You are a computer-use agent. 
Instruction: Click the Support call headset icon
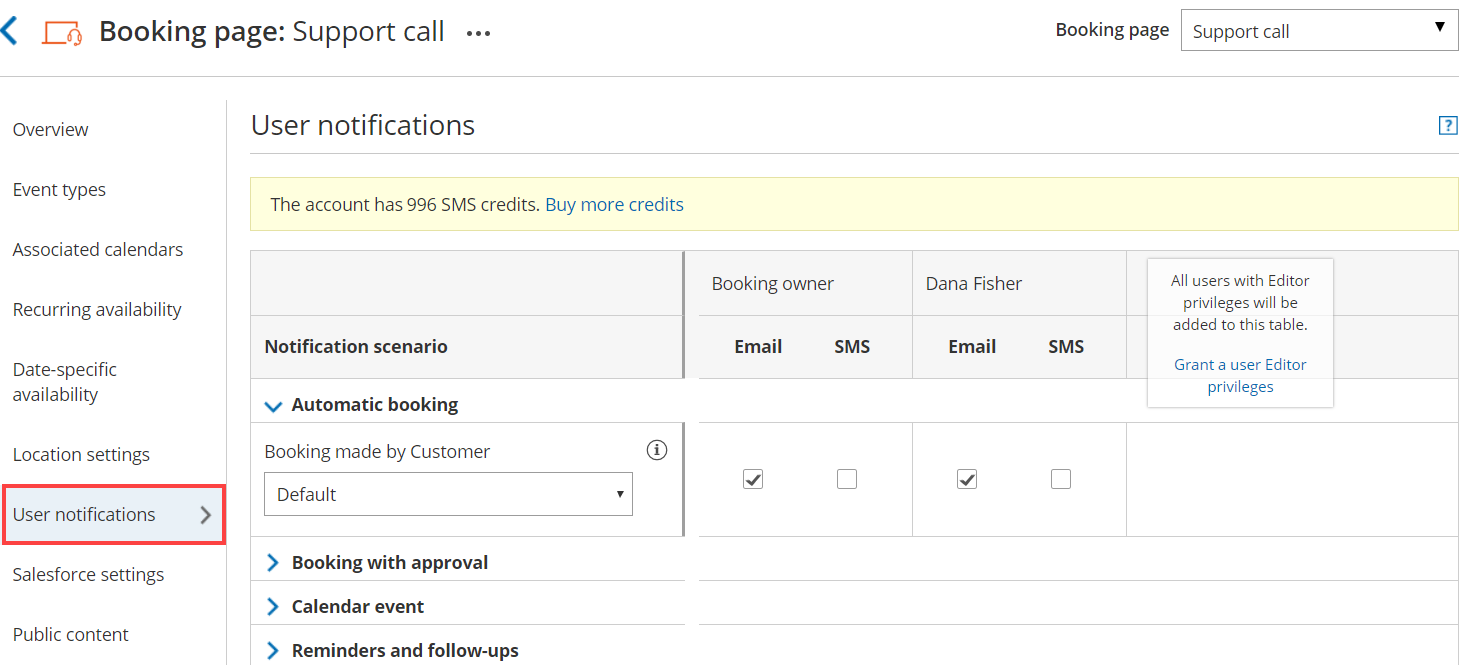pyautogui.click(x=61, y=33)
